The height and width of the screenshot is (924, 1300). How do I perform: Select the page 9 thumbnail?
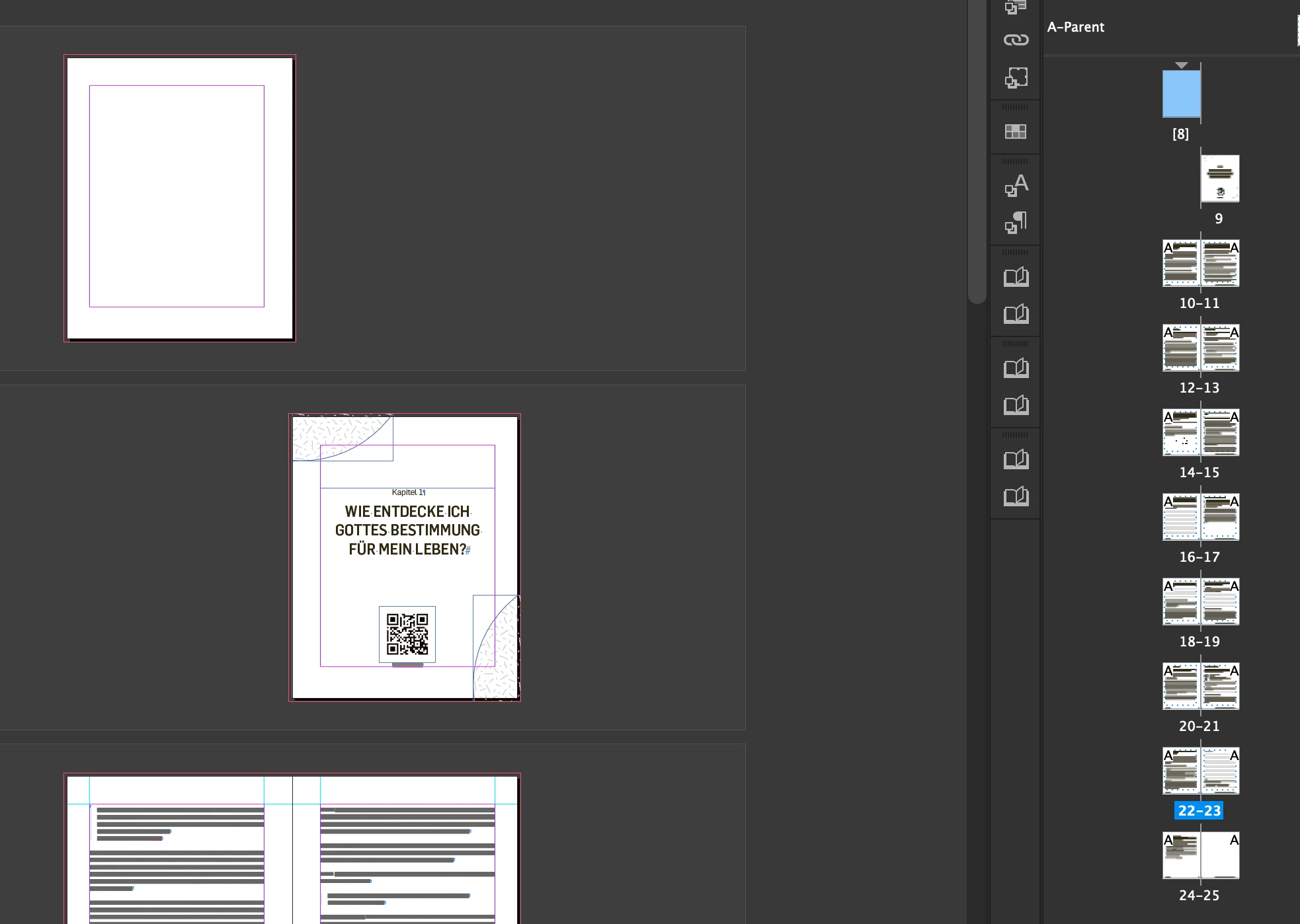[1220, 178]
